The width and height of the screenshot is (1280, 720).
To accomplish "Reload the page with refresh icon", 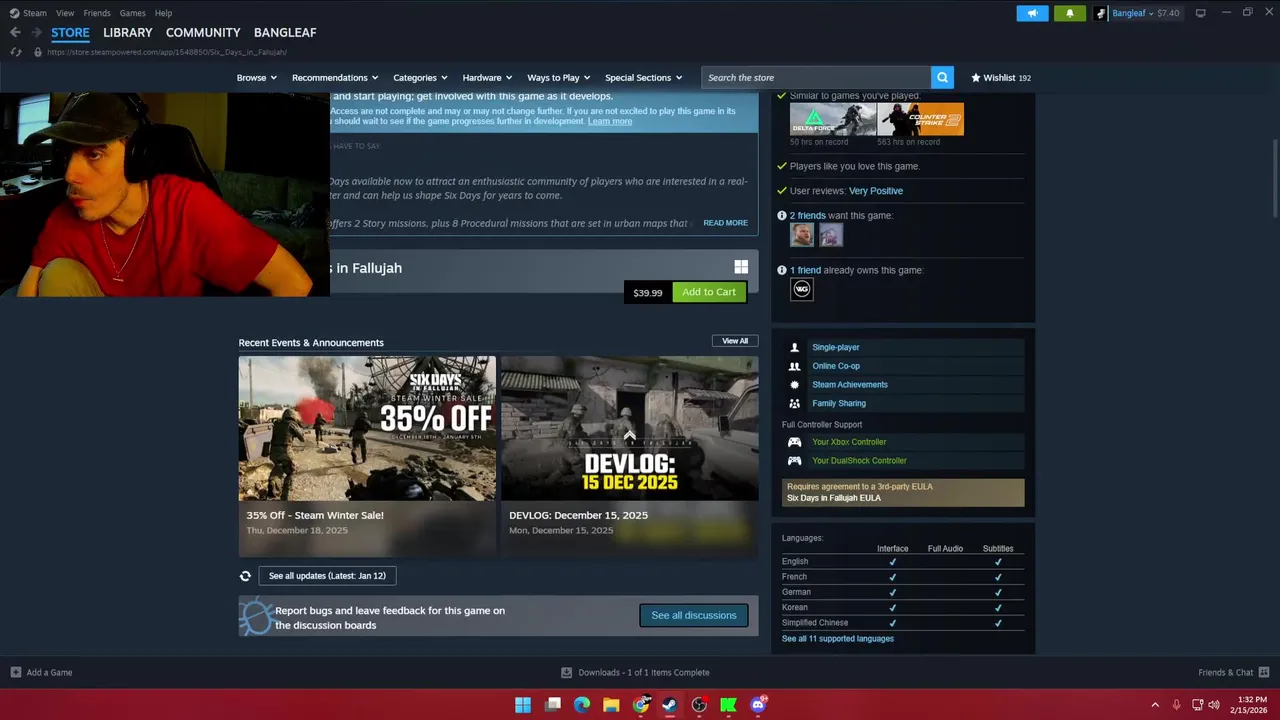I will tap(15, 52).
